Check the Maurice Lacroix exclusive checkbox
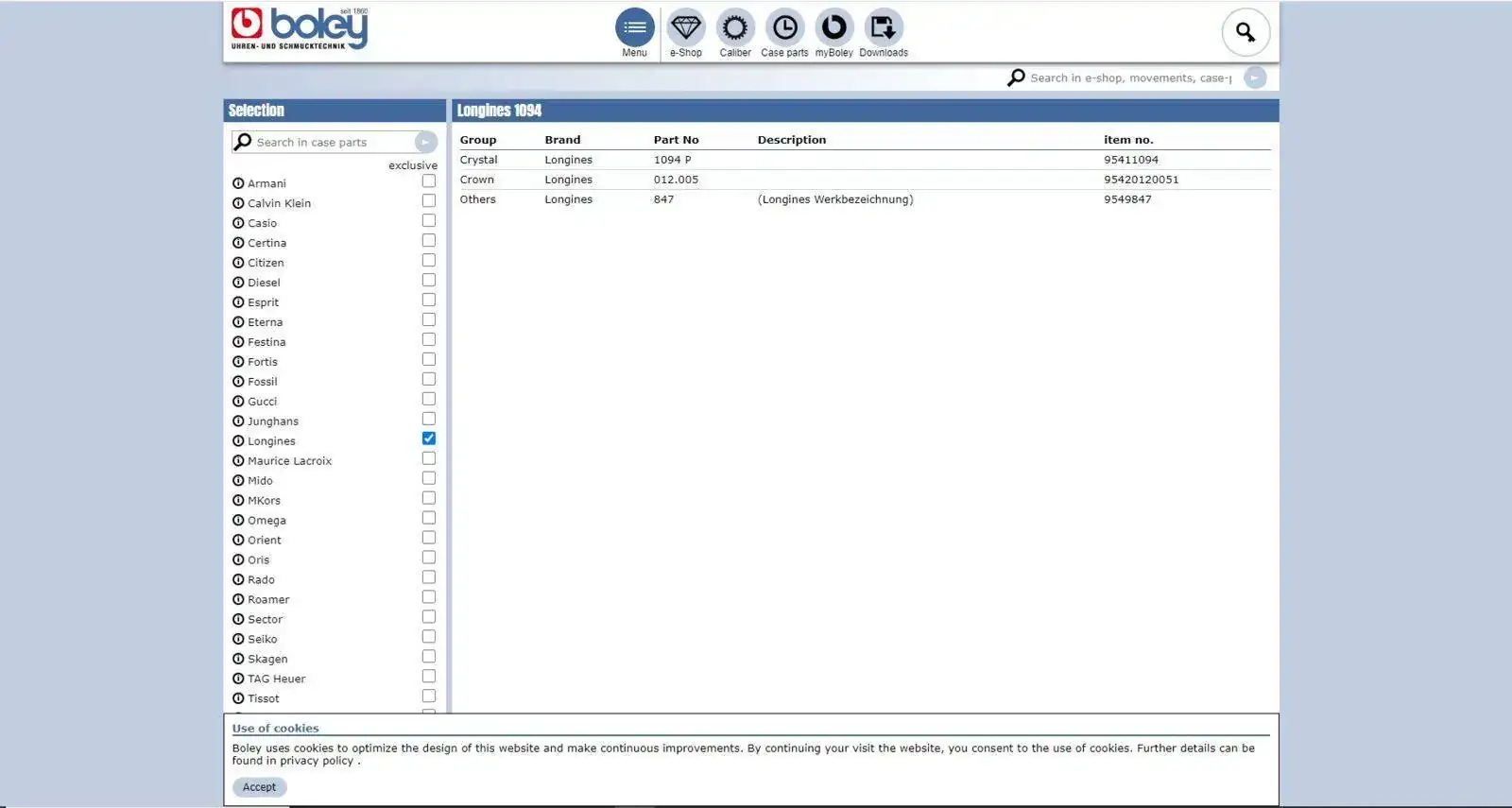Viewport: 1512px width, 808px height. pyautogui.click(x=429, y=458)
